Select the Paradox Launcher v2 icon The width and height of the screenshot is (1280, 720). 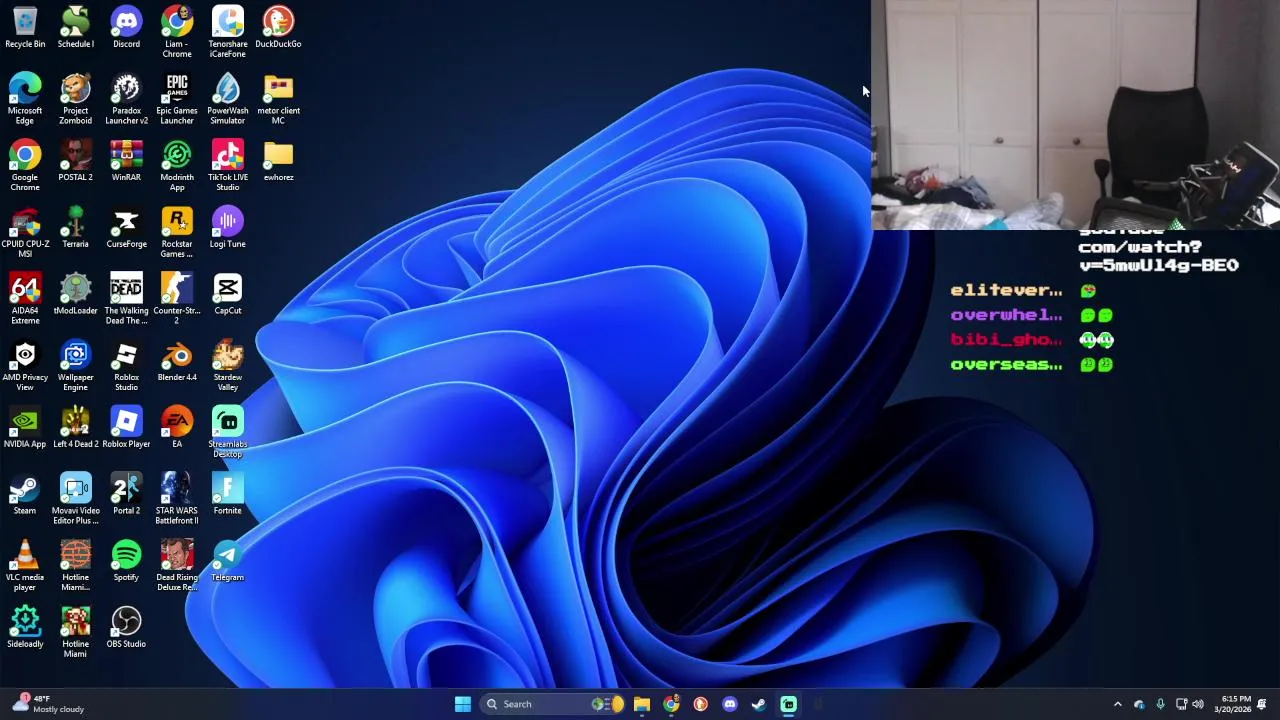point(126,99)
